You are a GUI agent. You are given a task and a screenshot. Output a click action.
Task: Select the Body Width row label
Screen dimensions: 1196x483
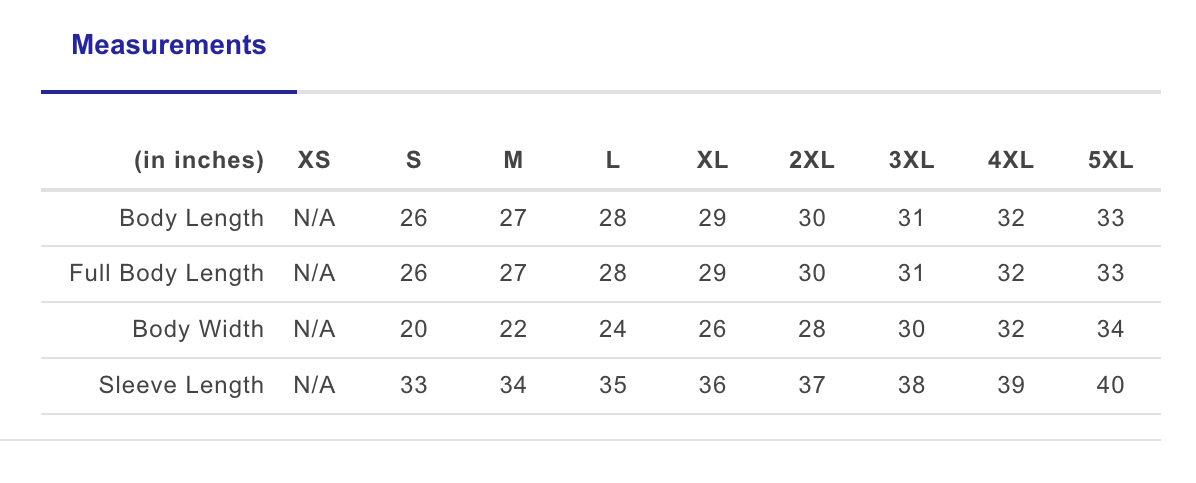[x=198, y=330]
